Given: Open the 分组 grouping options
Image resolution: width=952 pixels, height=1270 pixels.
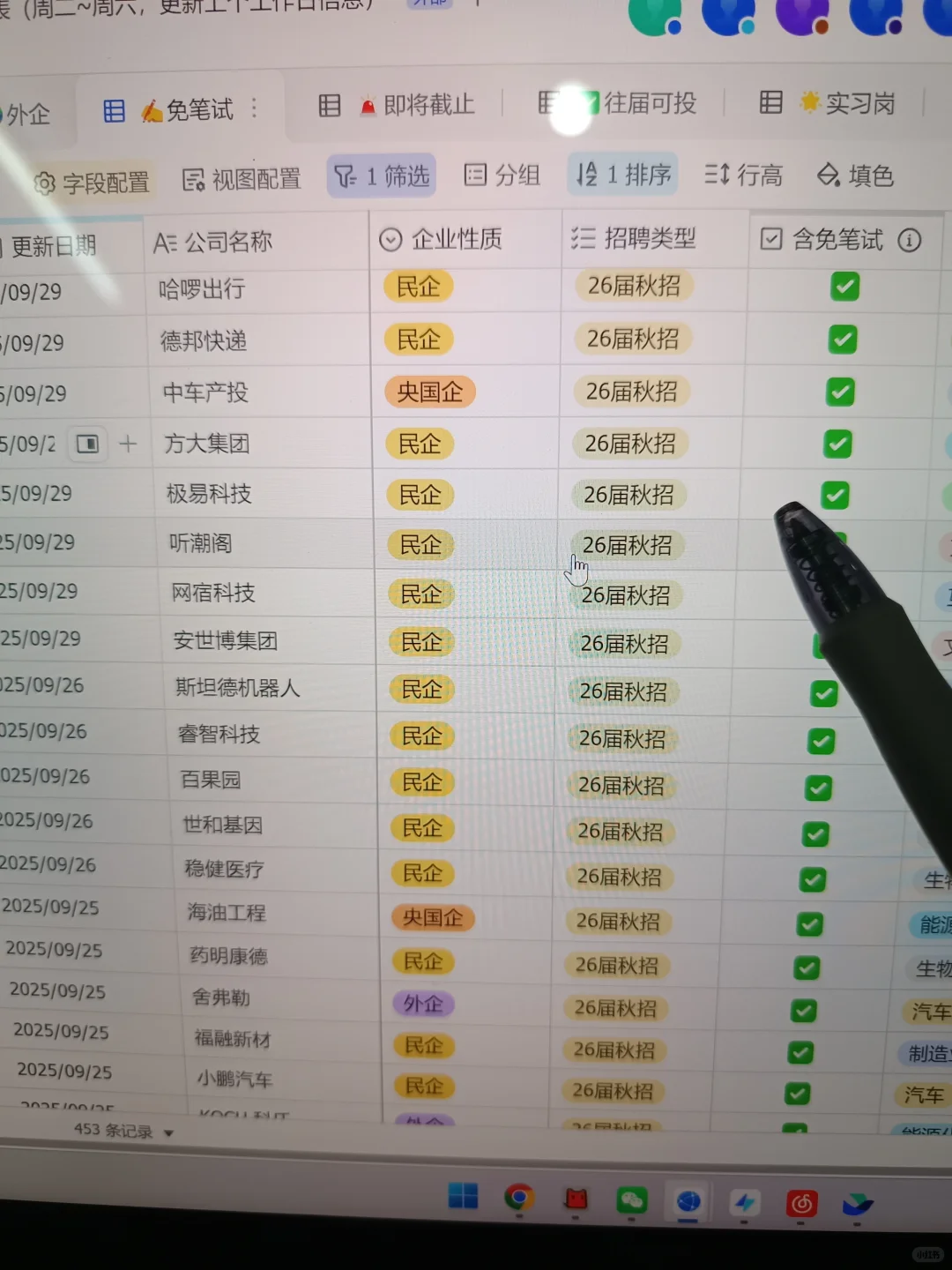Looking at the screenshot, I should click(x=502, y=175).
